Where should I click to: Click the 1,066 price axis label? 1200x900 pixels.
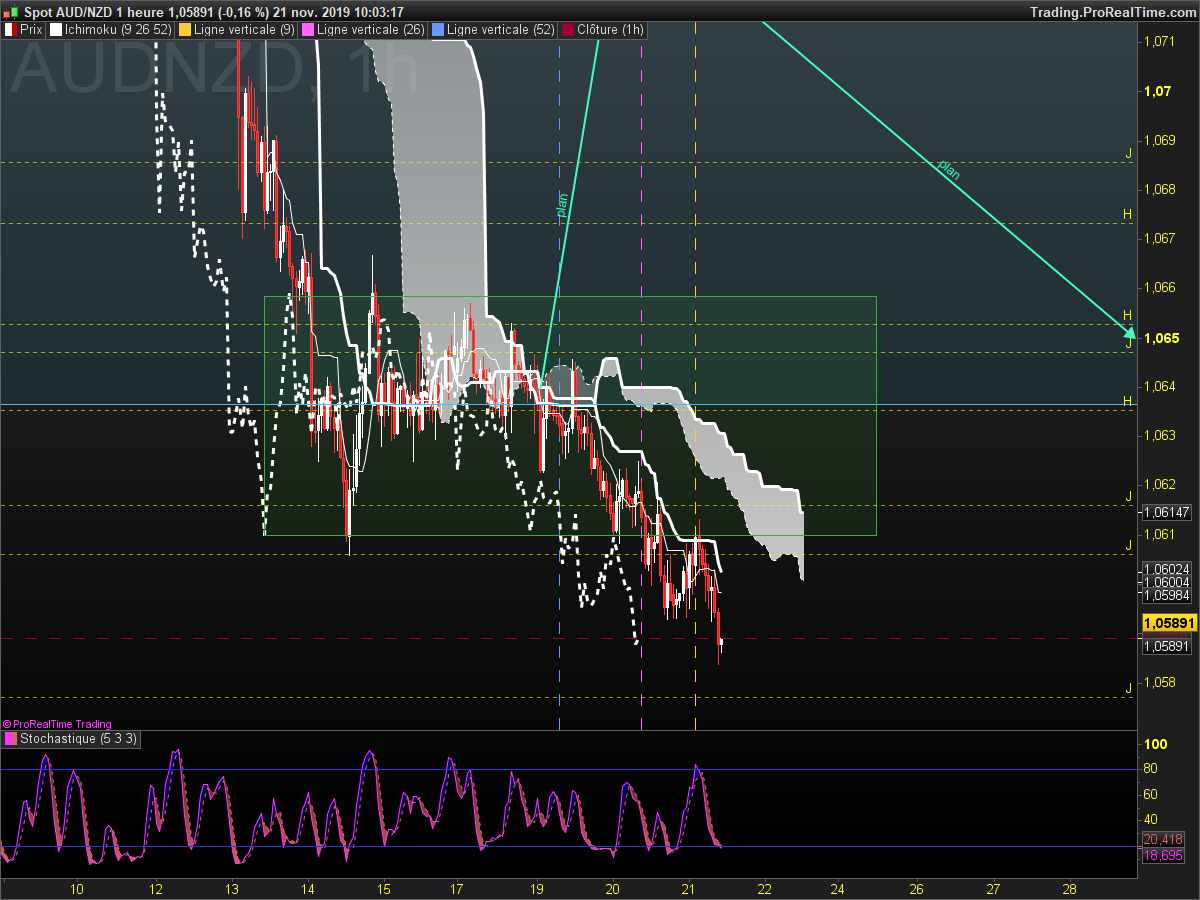click(1159, 288)
